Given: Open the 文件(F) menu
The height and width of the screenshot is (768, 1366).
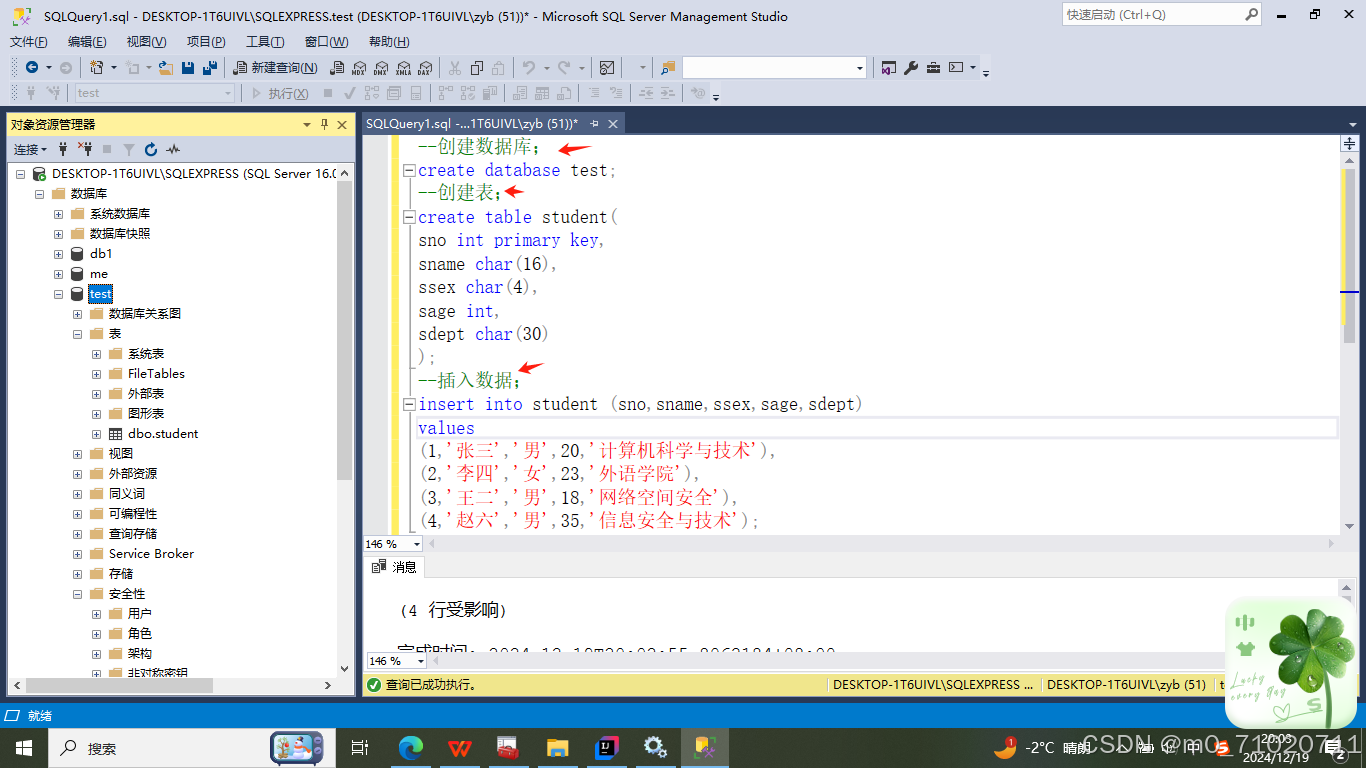Looking at the screenshot, I should pos(29,41).
